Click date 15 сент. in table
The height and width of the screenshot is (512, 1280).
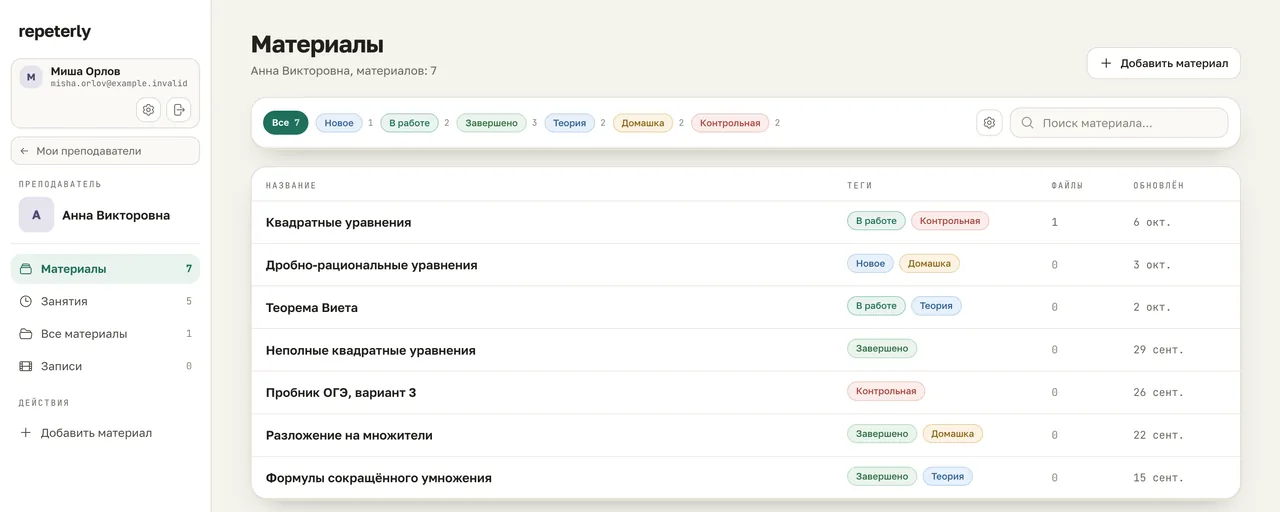click(x=1158, y=478)
